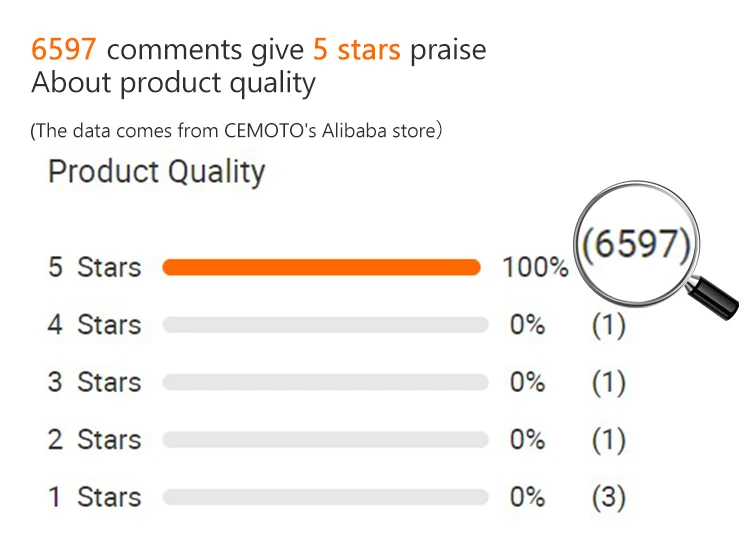Select the 5 Stars label
Image resolution: width=750 pixels, height=558 pixels.
[x=95, y=268]
